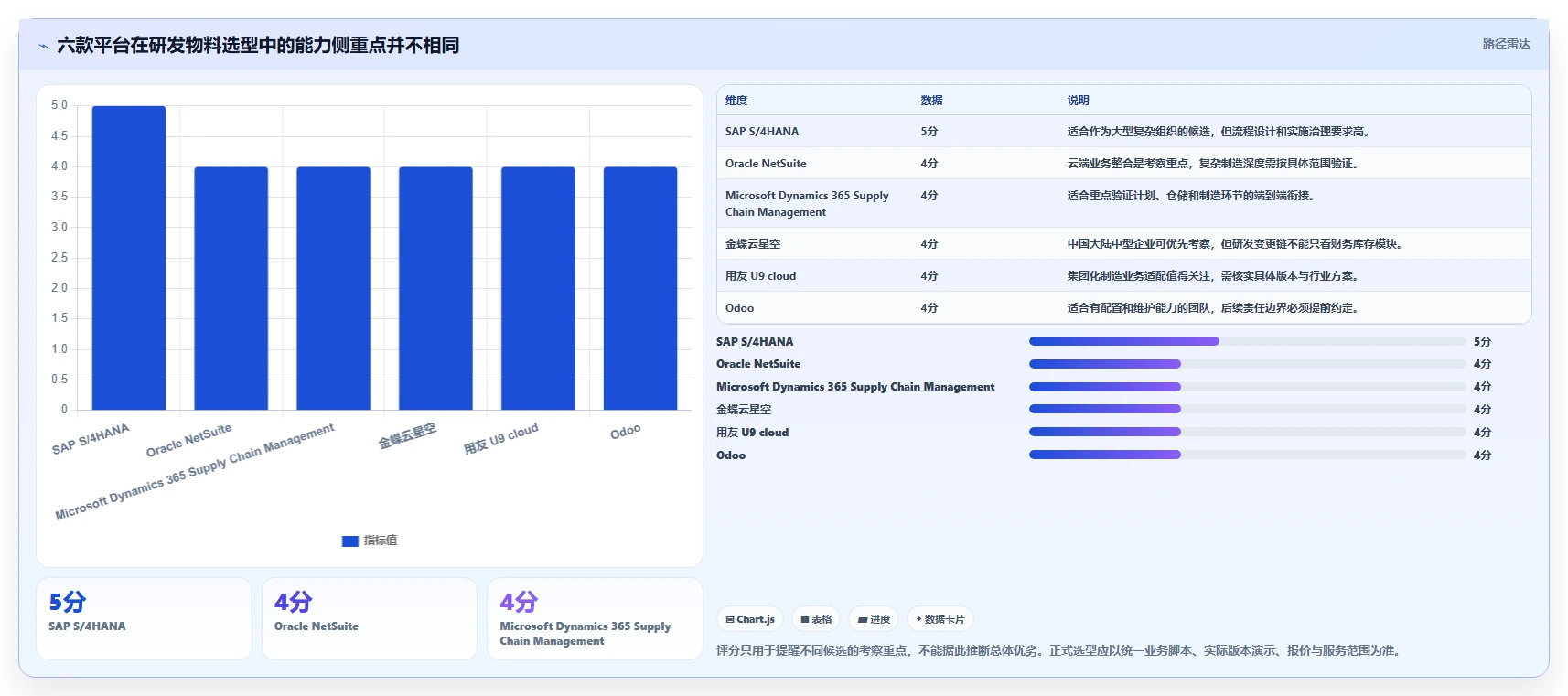Open the 4分 Microsoft Dynamics 365 data card
The image size is (1568, 696).
[595, 618]
